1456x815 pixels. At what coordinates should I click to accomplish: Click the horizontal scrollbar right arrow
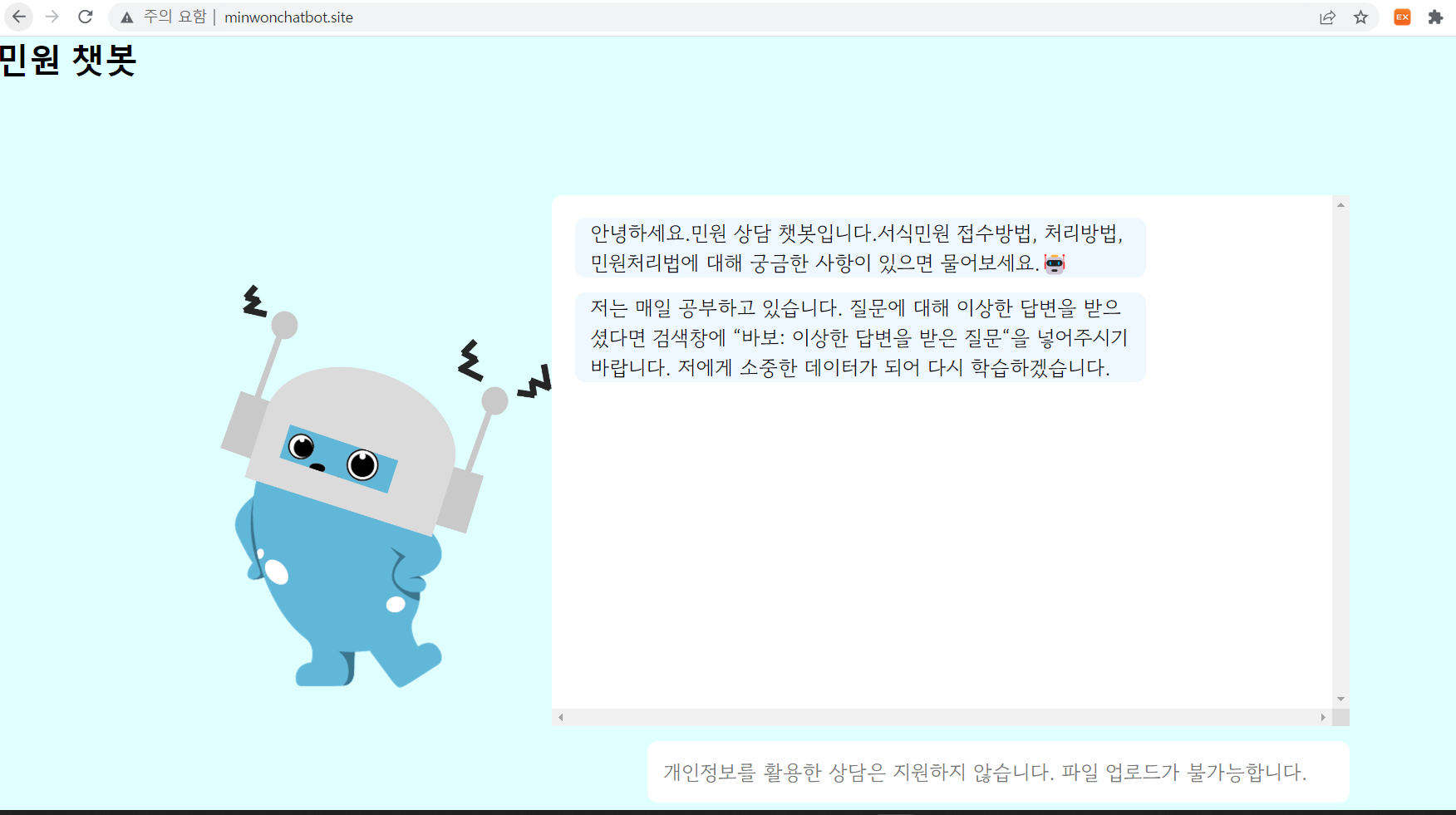[x=1325, y=716]
